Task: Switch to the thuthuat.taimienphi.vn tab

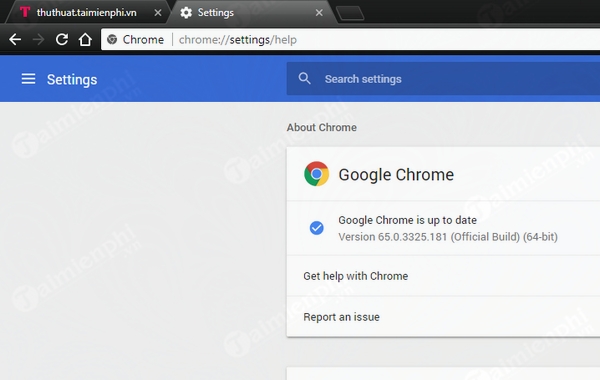Action: [87, 13]
